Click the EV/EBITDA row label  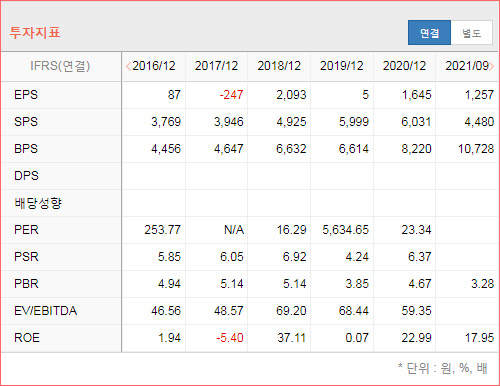tap(45, 311)
